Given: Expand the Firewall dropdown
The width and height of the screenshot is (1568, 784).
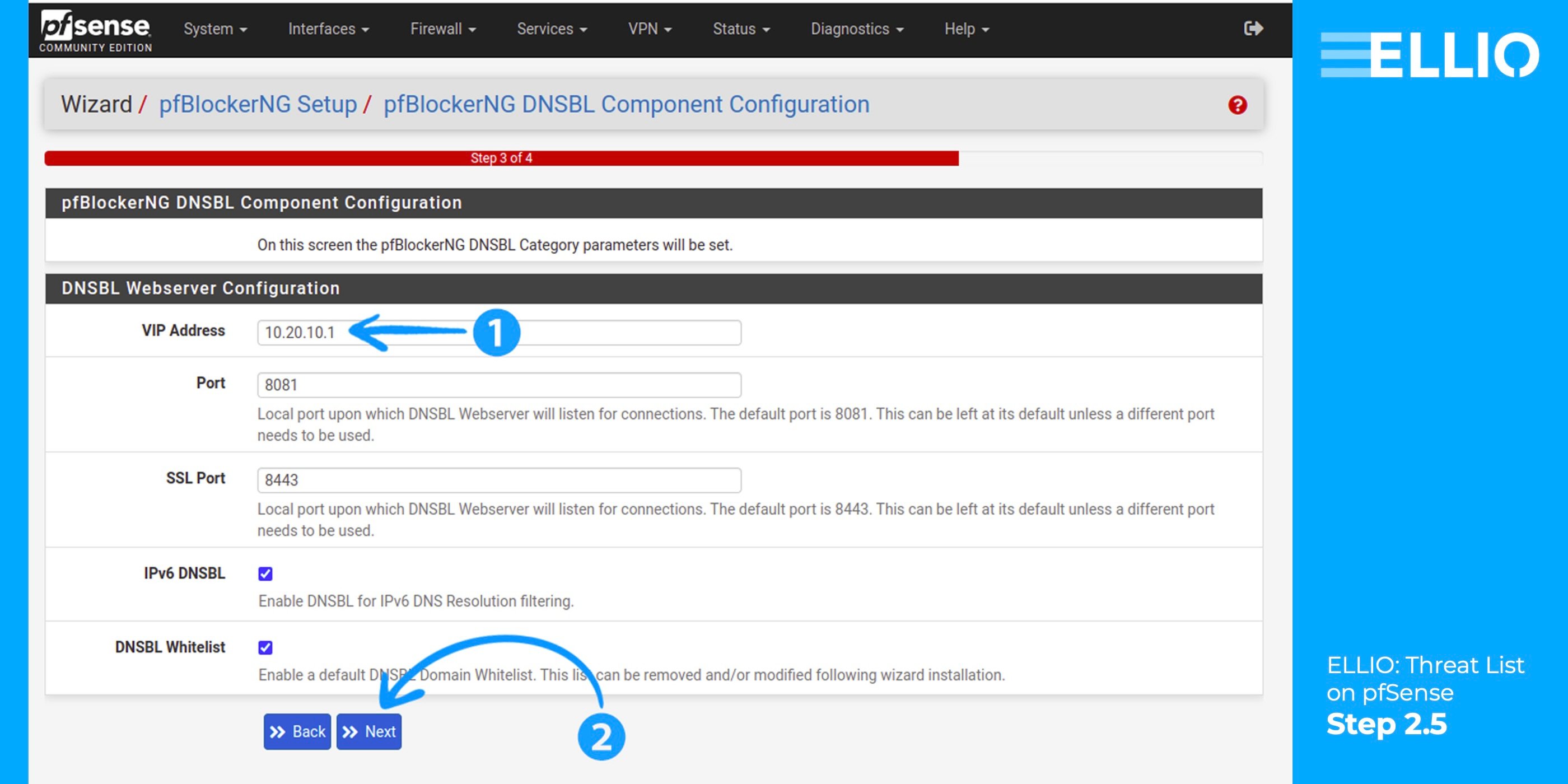Looking at the screenshot, I should pos(442,28).
